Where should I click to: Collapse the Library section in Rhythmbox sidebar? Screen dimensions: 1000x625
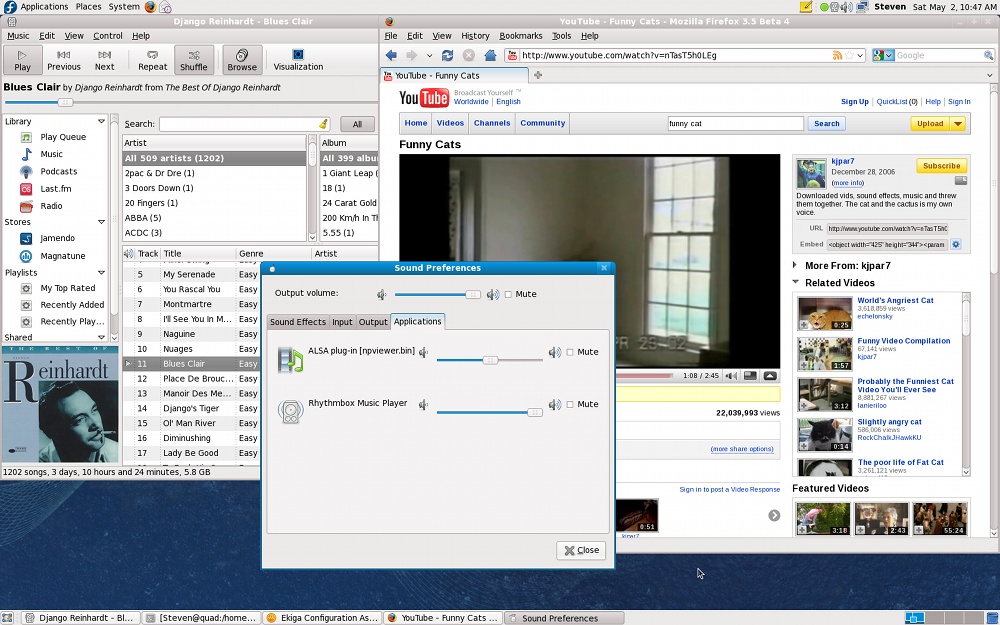[101, 121]
